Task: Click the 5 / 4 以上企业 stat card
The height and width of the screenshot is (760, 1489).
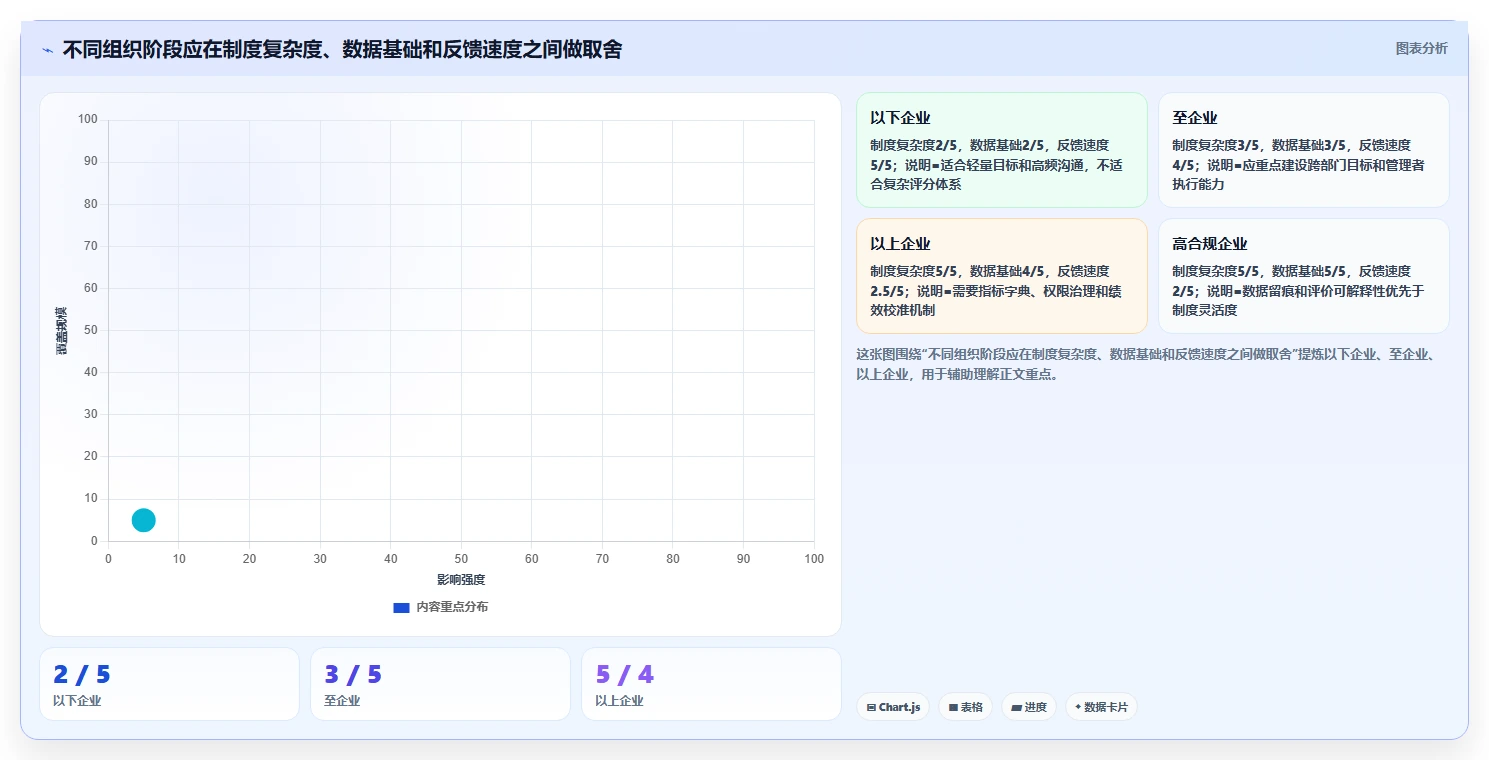Action: coord(711,684)
